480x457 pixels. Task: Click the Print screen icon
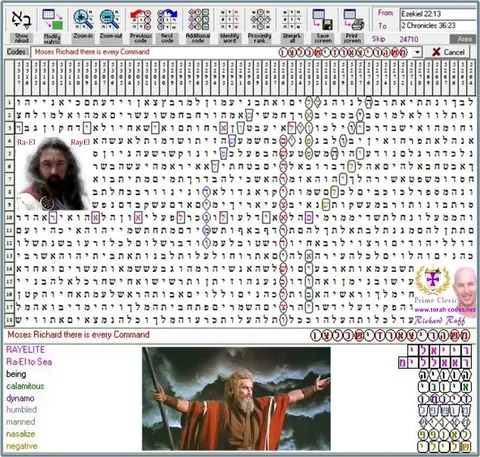pyautogui.click(x=353, y=19)
